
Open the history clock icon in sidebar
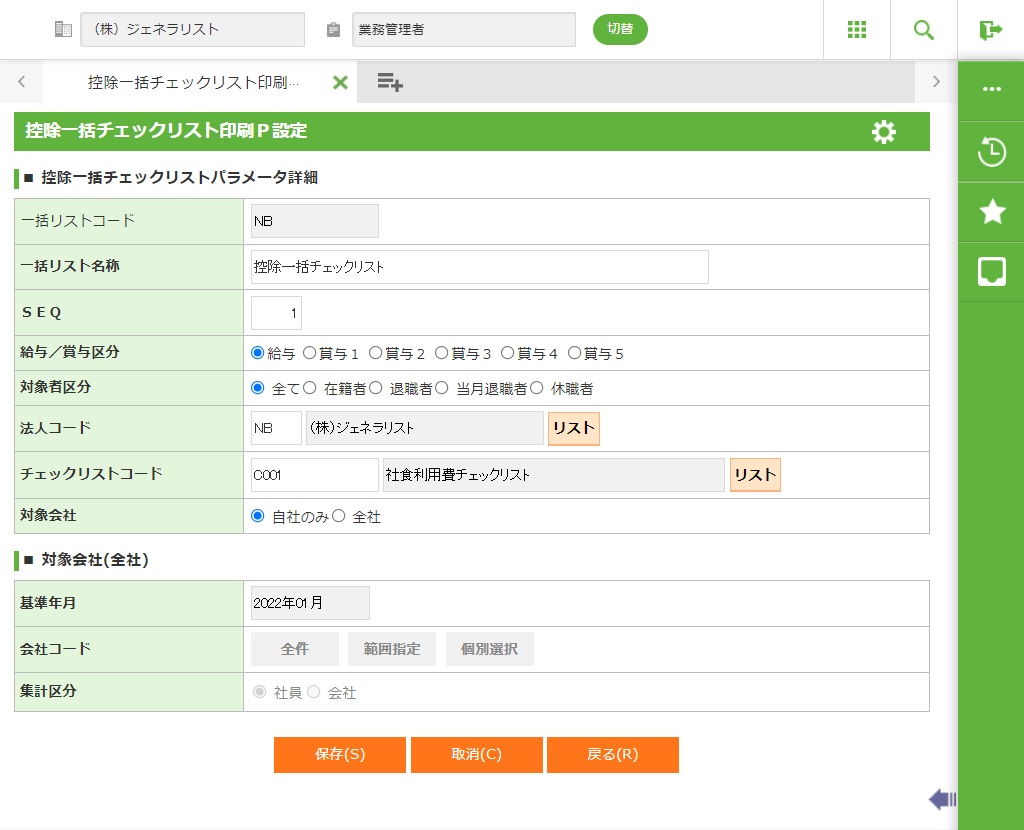(991, 153)
